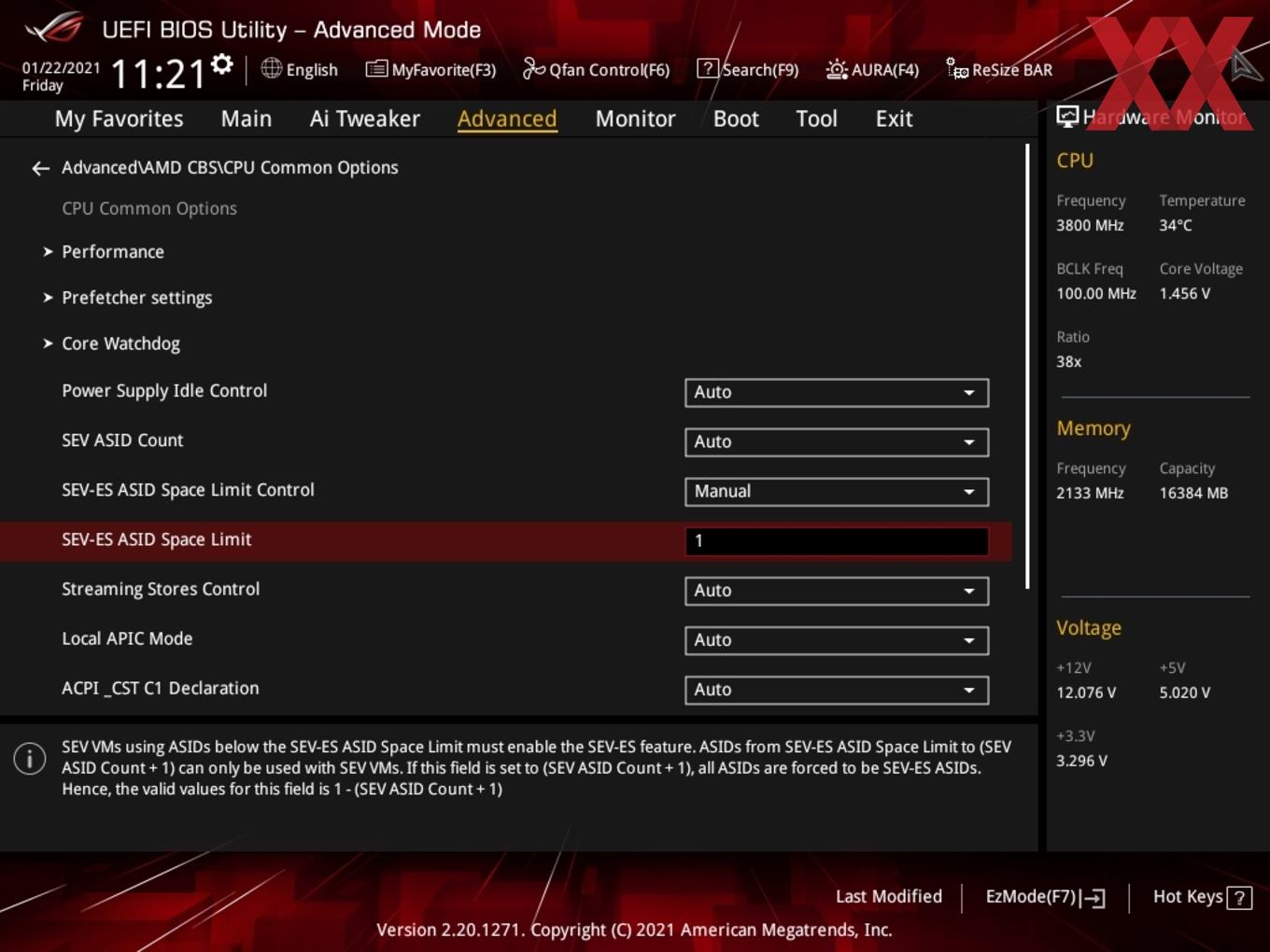Switch to Tool tab
Image resolution: width=1270 pixels, height=952 pixels.
(816, 119)
